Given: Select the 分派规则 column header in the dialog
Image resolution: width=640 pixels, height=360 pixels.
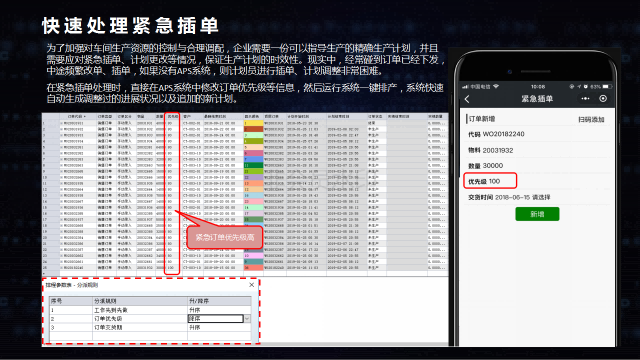Looking at the screenshot, I should (x=140, y=301).
